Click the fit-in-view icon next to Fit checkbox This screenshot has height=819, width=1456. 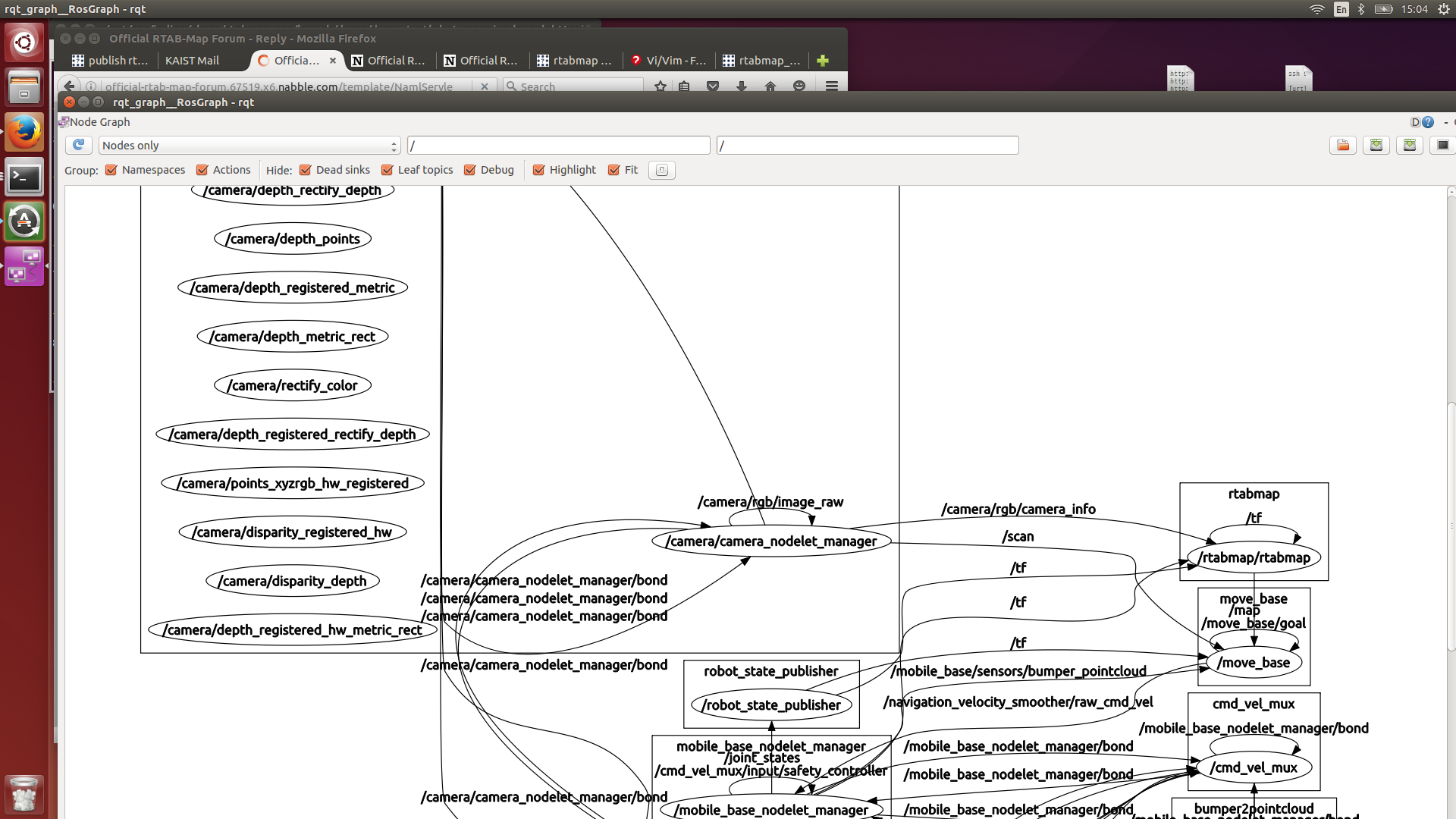click(x=661, y=170)
